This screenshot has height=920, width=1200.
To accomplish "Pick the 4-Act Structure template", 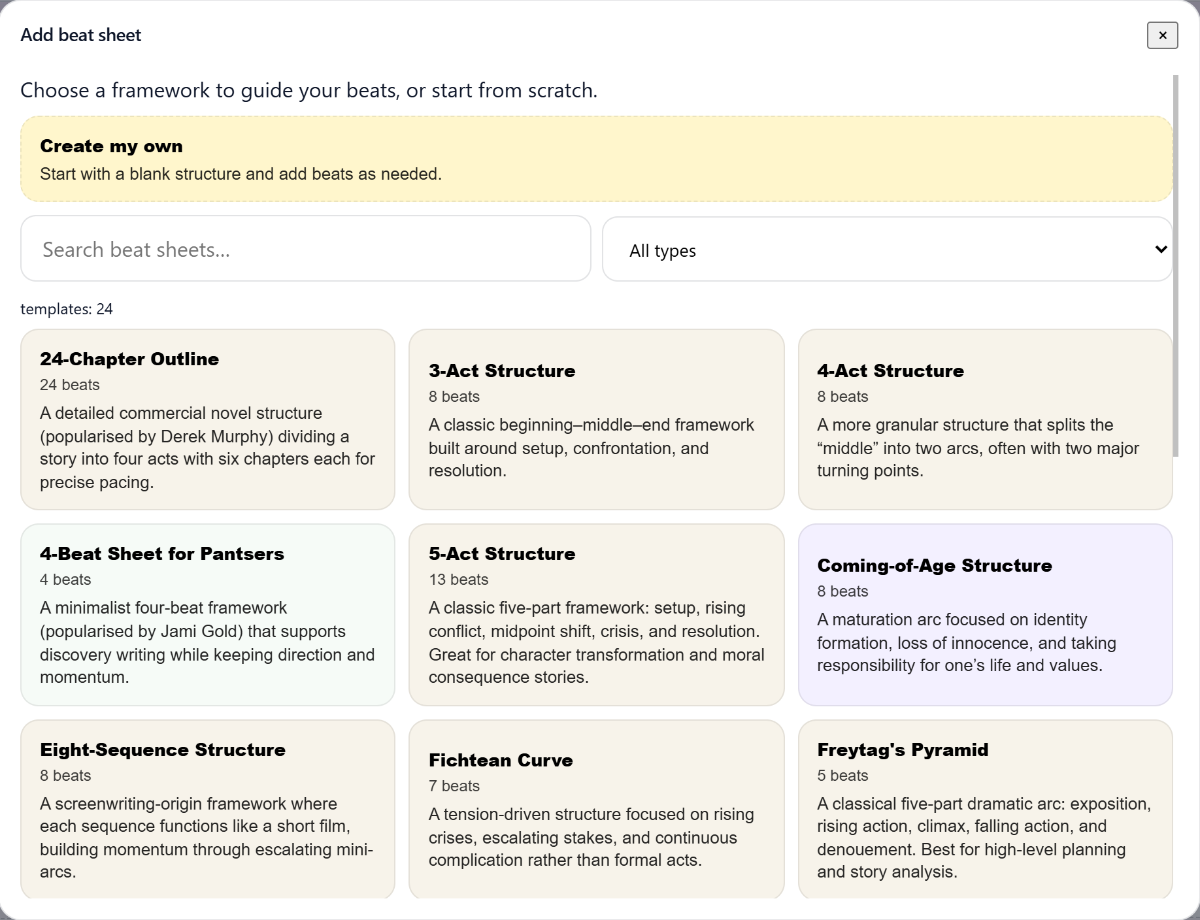I will click(984, 419).
